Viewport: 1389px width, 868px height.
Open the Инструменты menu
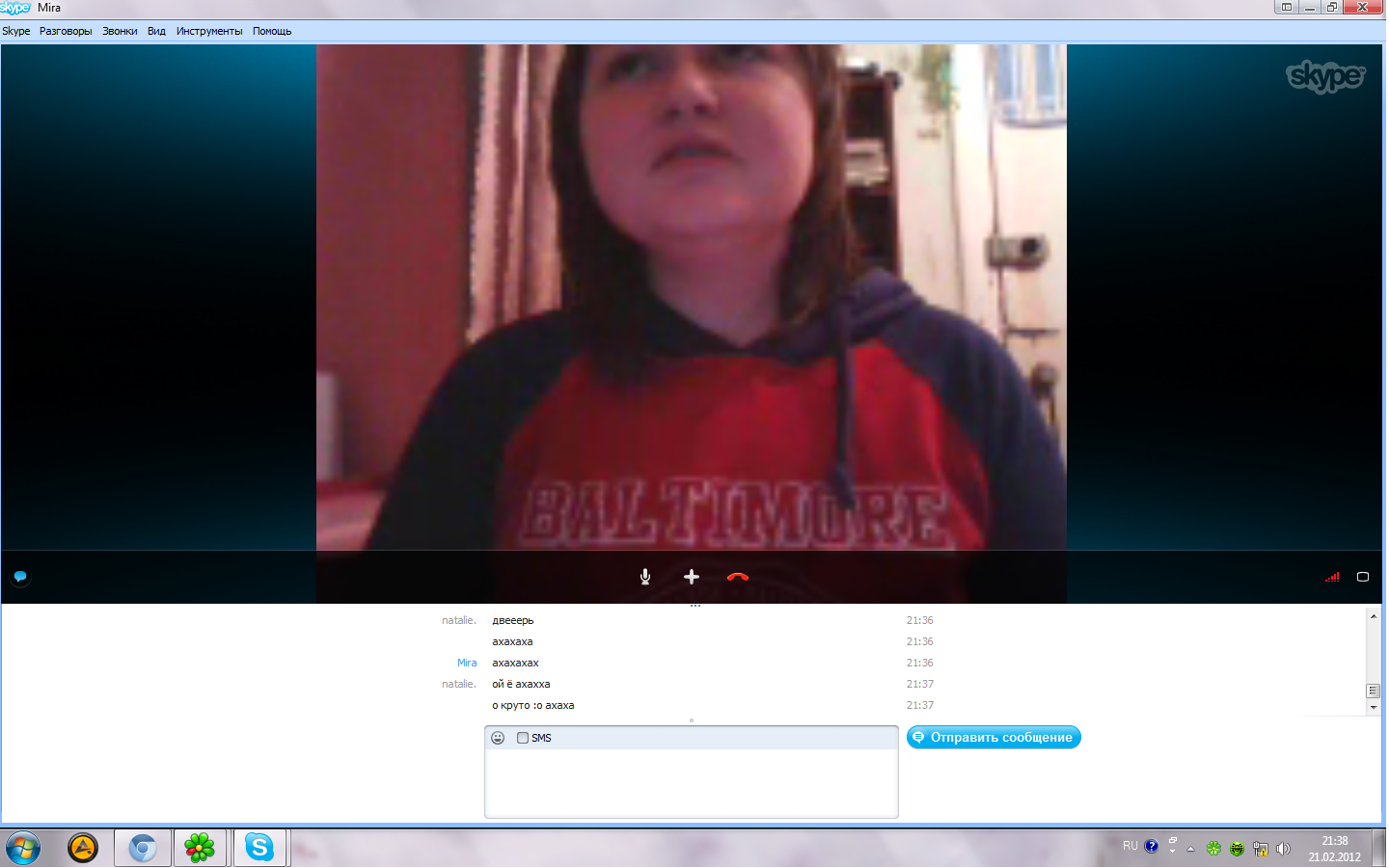[x=209, y=31]
